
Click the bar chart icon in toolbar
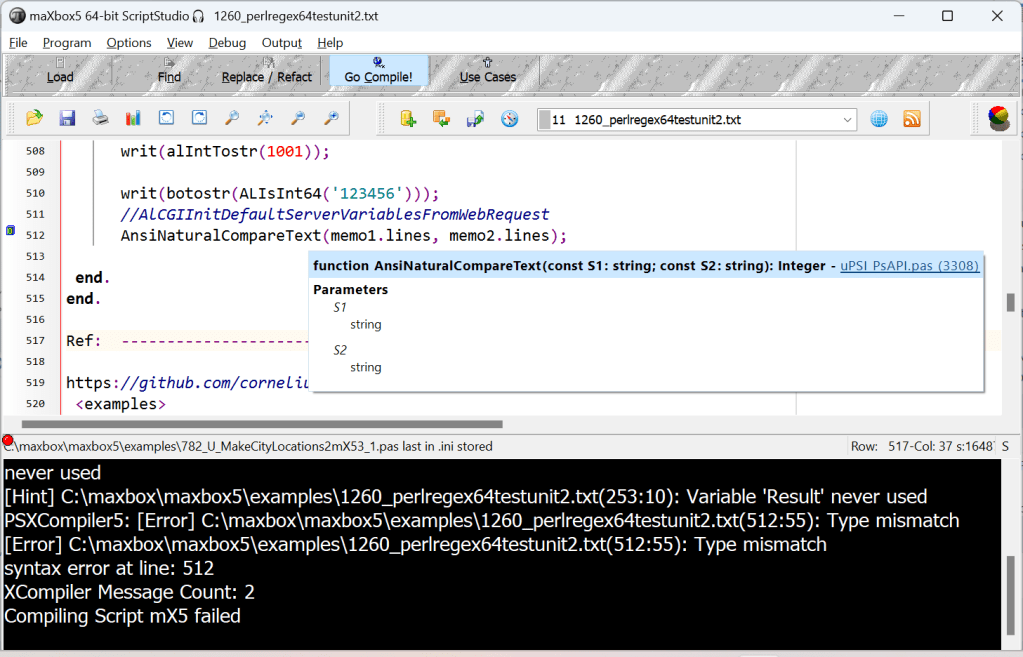pyautogui.click(x=133, y=118)
